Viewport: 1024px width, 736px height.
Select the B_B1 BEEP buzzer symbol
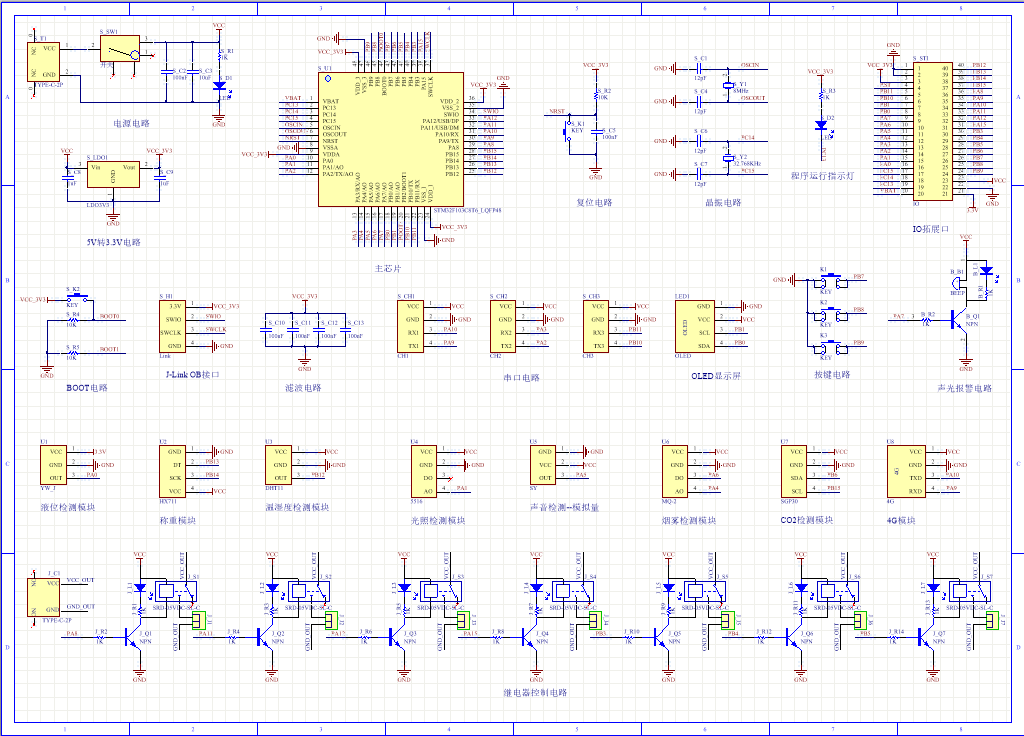point(957,283)
